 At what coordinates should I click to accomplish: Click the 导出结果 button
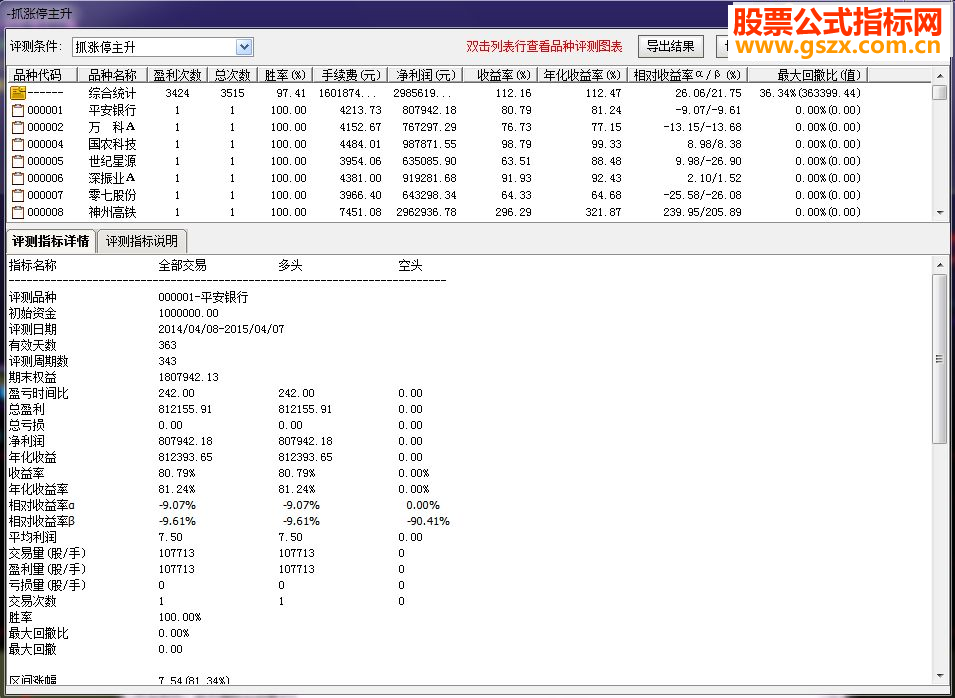coord(671,46)
